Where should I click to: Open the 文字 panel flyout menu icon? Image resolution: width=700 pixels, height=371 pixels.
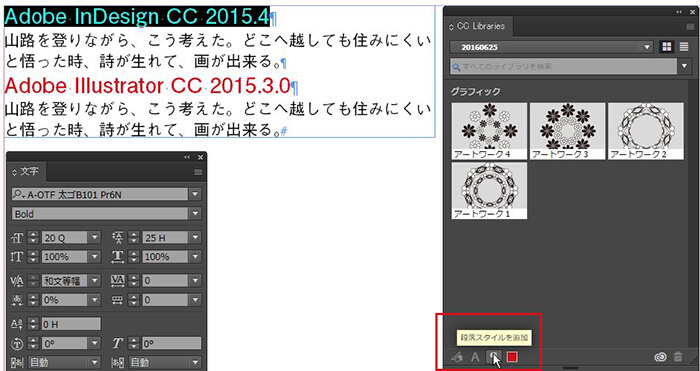tap(198, 172)
